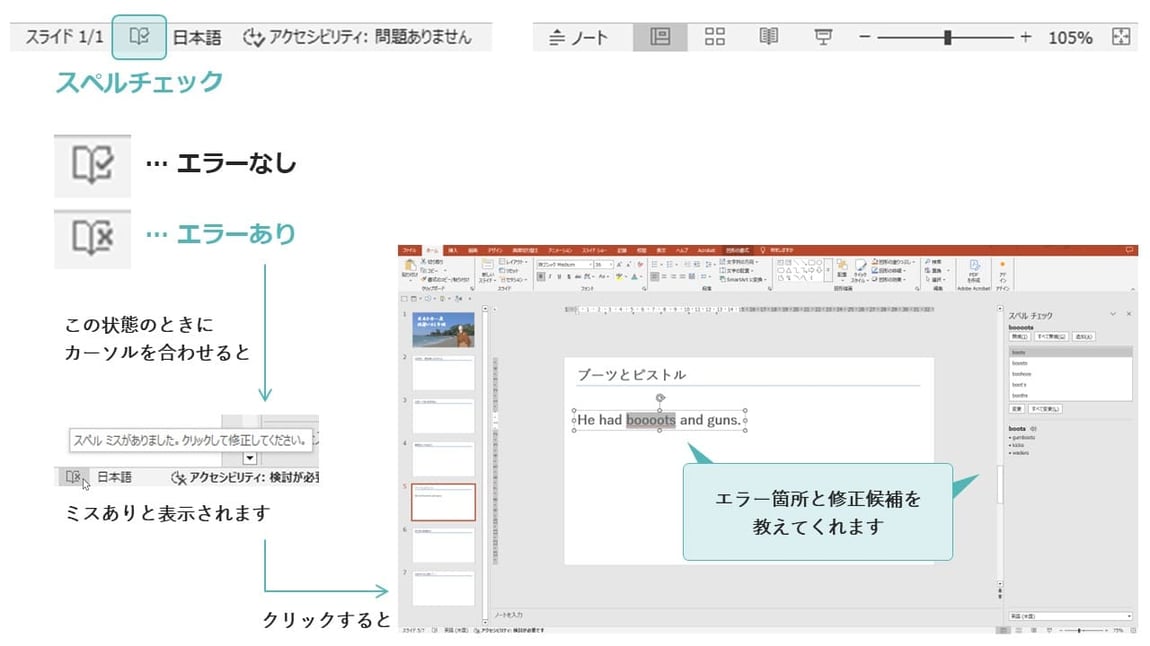Start slide show from the status bar icon

click(x=823, y=36)
